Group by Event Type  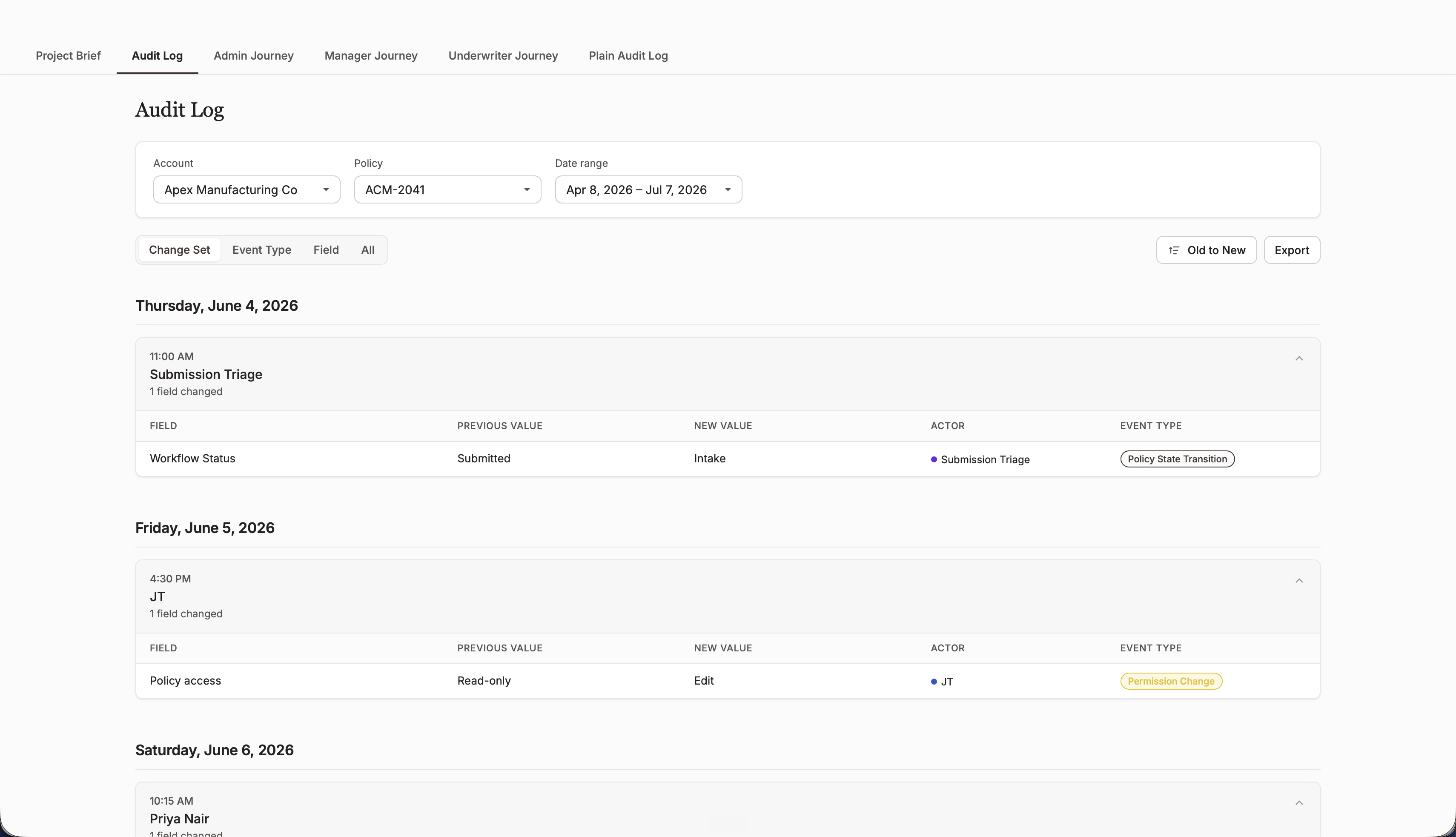[x=261, y=250]
